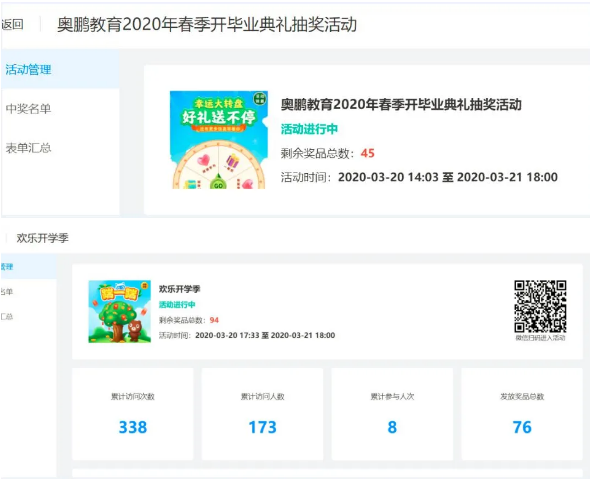Viewport: 590px width, 482px height.
Task: Select the bold 欢乐开学季 card title
Action: coord(179,289)
